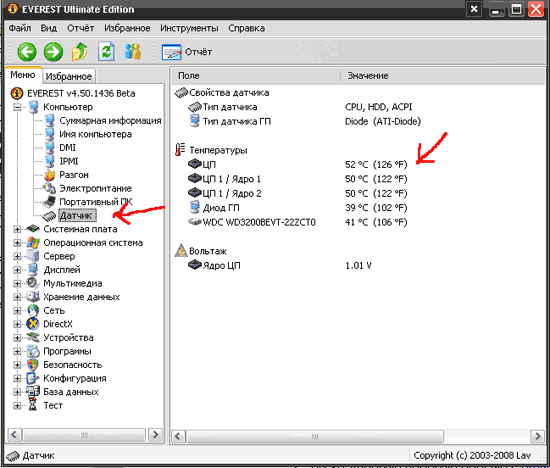Click the Конфигурация icon in tree
This screenshot has width=550, height=468.
(x=33, y=379)
